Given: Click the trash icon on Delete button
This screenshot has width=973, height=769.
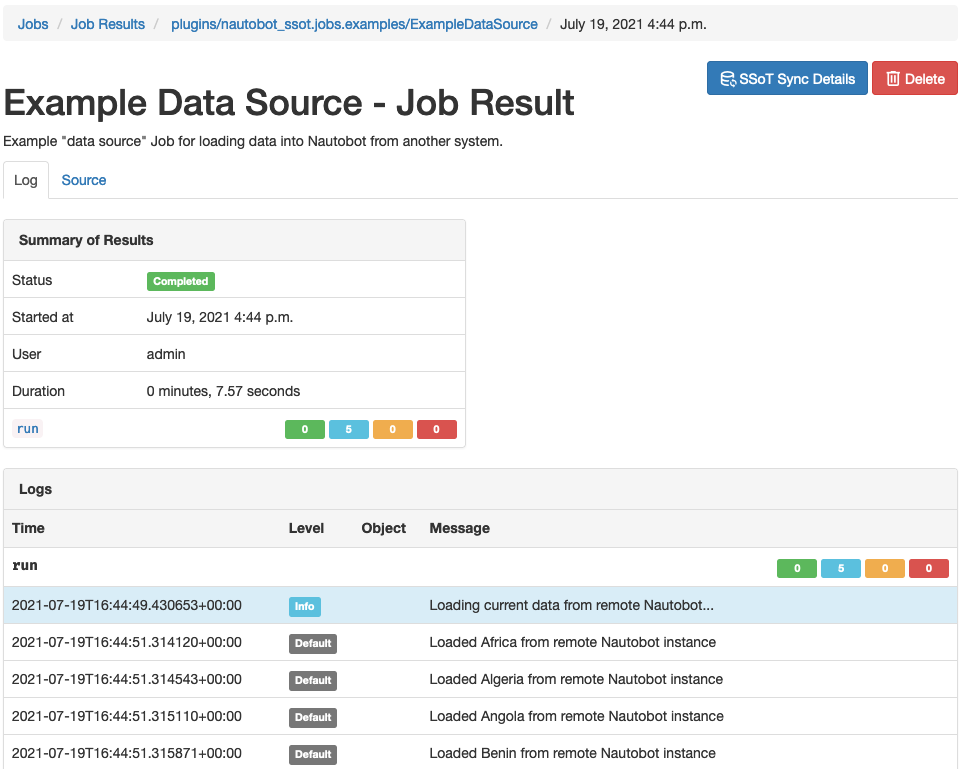Looking at the screenshot, I should coord(893,79).
